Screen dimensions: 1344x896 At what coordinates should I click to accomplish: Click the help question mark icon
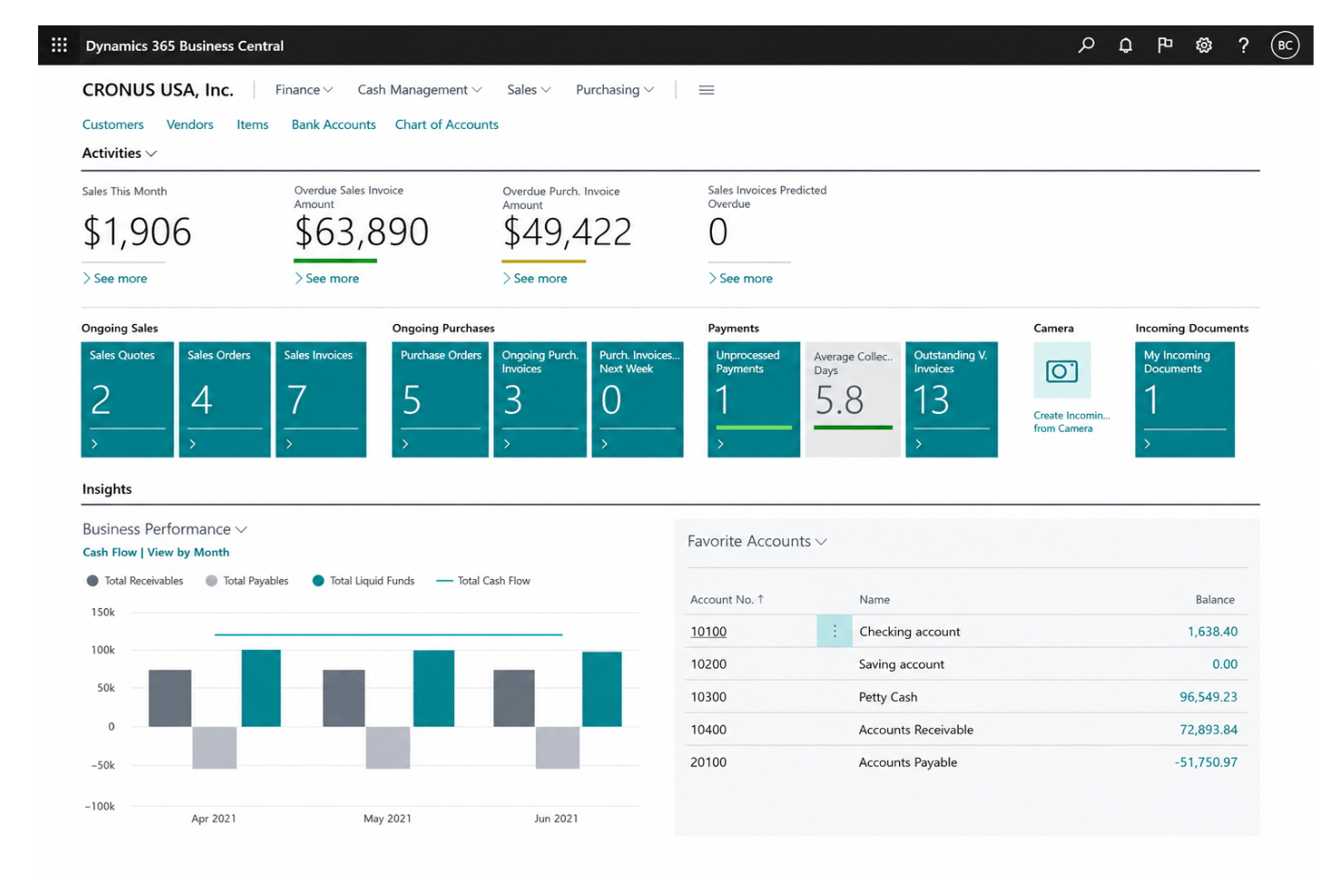coord(1243,44)
